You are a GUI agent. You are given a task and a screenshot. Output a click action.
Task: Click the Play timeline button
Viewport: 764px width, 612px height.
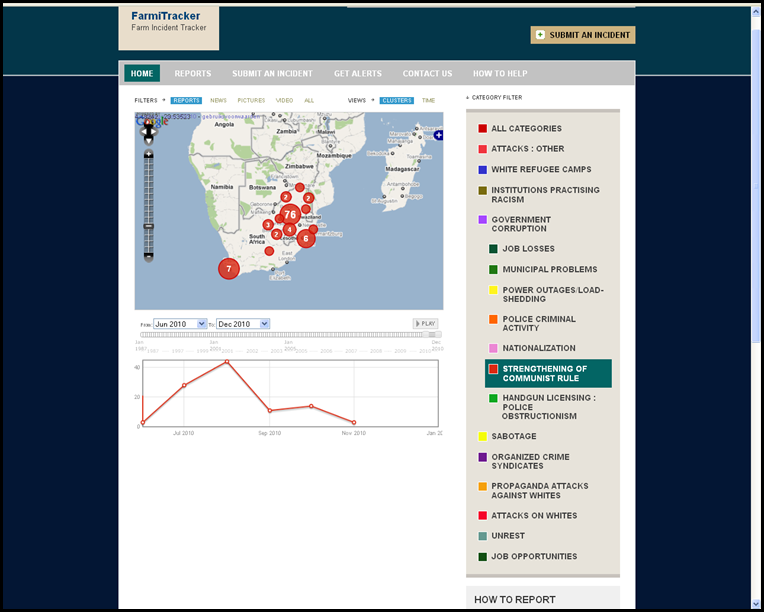click(x=425, y=324)
